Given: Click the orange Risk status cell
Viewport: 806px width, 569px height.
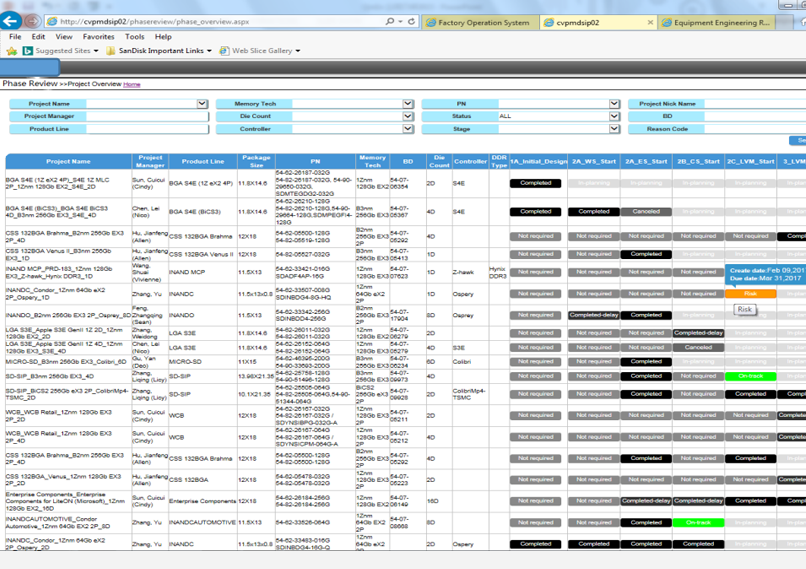Looking at the screenshot, I should tap(750, 294).
